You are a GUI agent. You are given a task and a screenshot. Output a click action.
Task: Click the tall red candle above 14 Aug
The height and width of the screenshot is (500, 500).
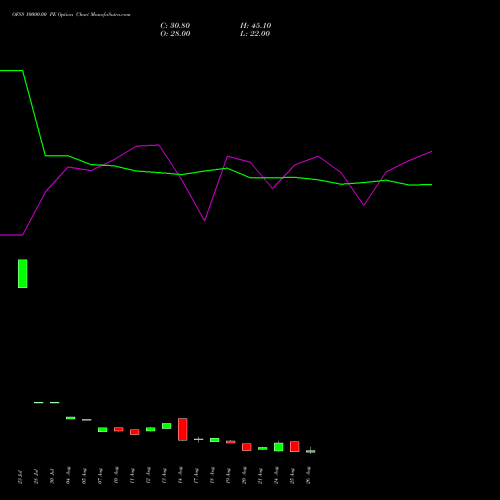183,429
